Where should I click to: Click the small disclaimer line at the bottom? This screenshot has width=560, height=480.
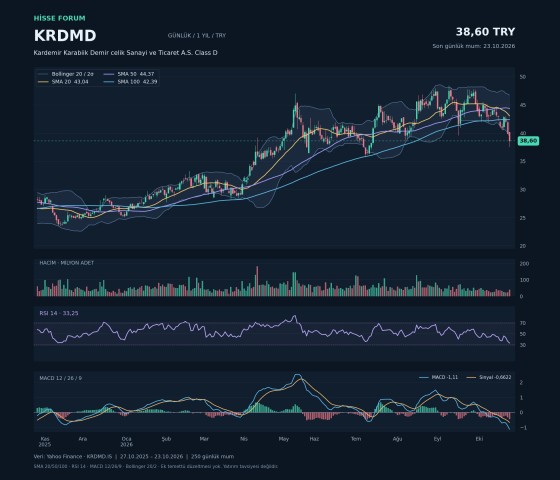(156, 466)
